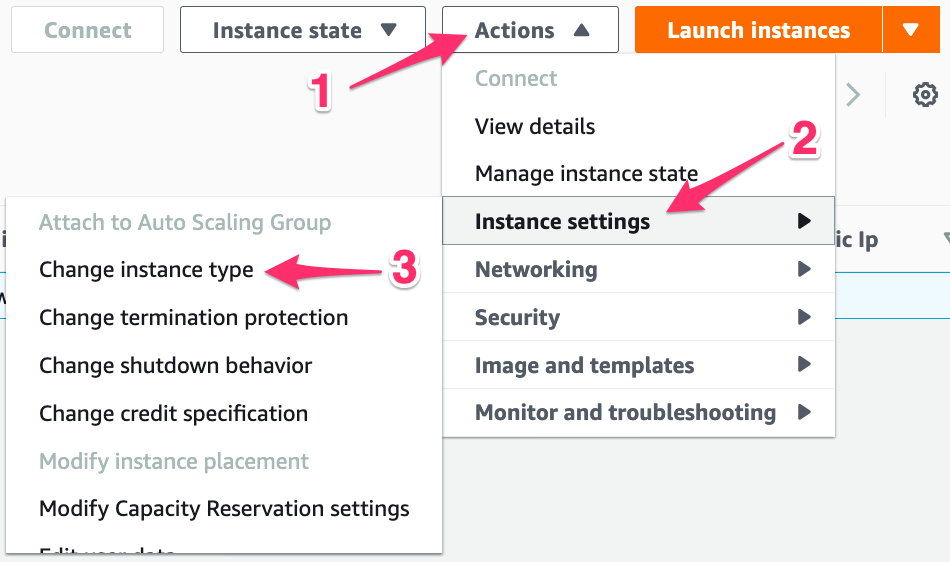Image resolution: width=950 pixels, height=562 pixels.
Task: Expand the Instance state dropdown
Action: pyautogui.click(x=302, y=30)
